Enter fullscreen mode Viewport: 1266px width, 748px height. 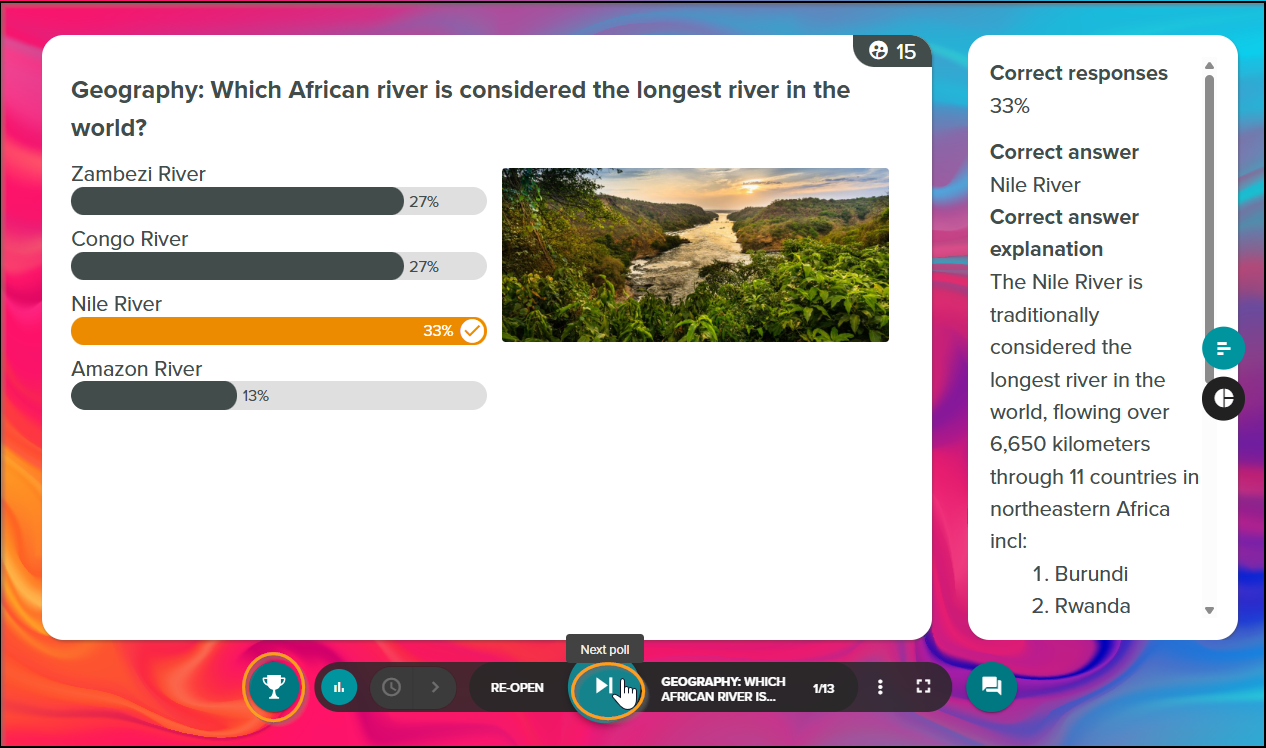click(x=923, y=687)
